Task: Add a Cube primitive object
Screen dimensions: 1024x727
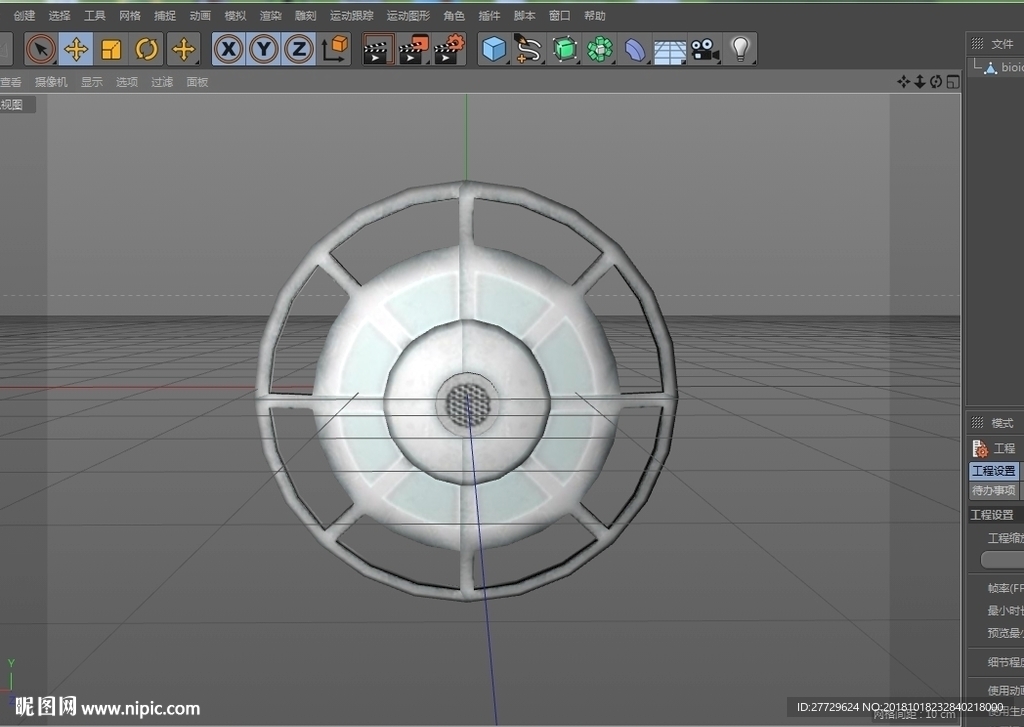Action: tap(494, 49)
